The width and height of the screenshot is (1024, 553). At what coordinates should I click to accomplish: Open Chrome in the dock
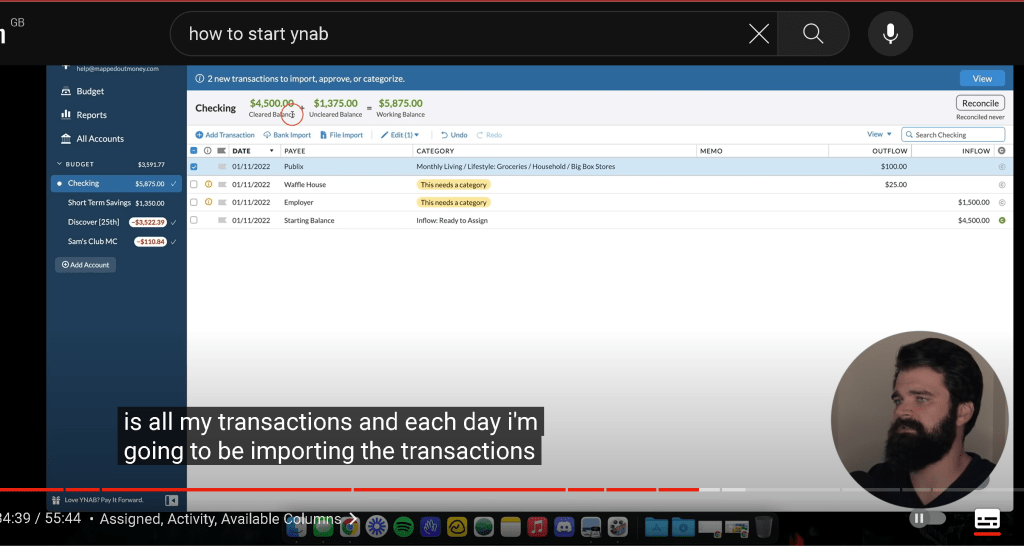[x=349, y=526]
